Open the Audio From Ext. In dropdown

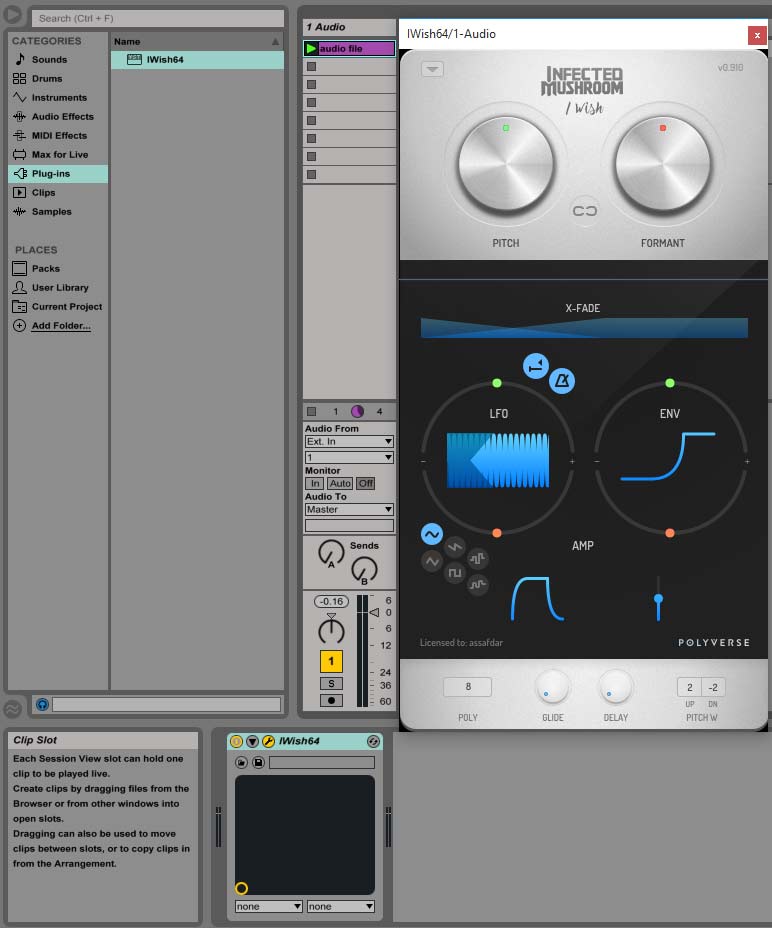(349, 441)
